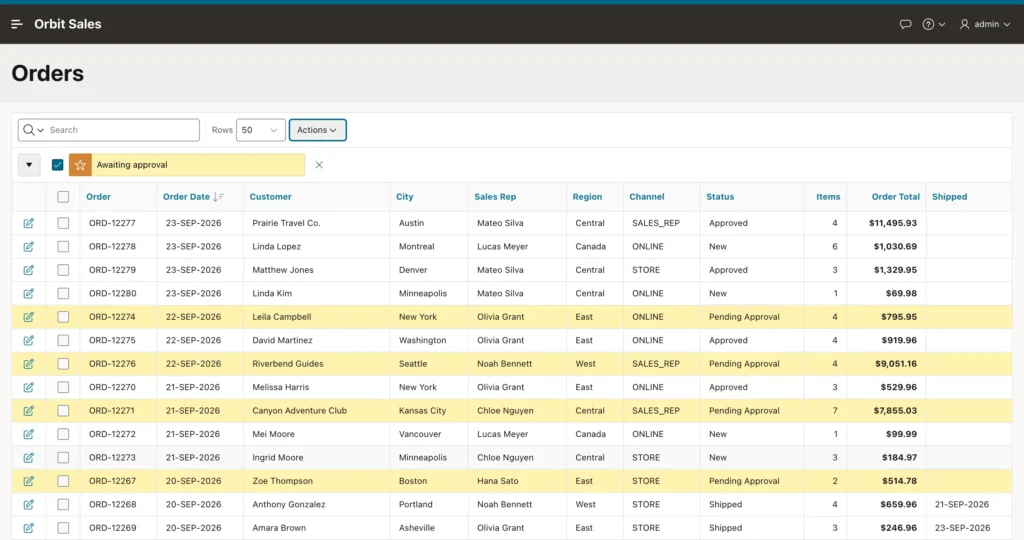Open the Actions menu
The image size is (1024, 540).
click(x=317, y=130)
